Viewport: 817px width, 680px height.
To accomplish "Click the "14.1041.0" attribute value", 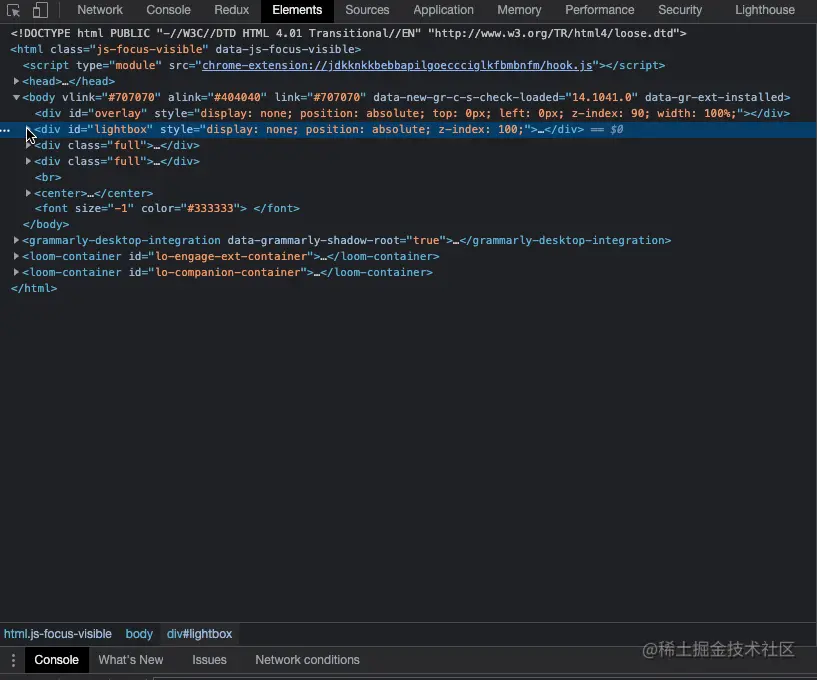I will click(x=602, y=97).
